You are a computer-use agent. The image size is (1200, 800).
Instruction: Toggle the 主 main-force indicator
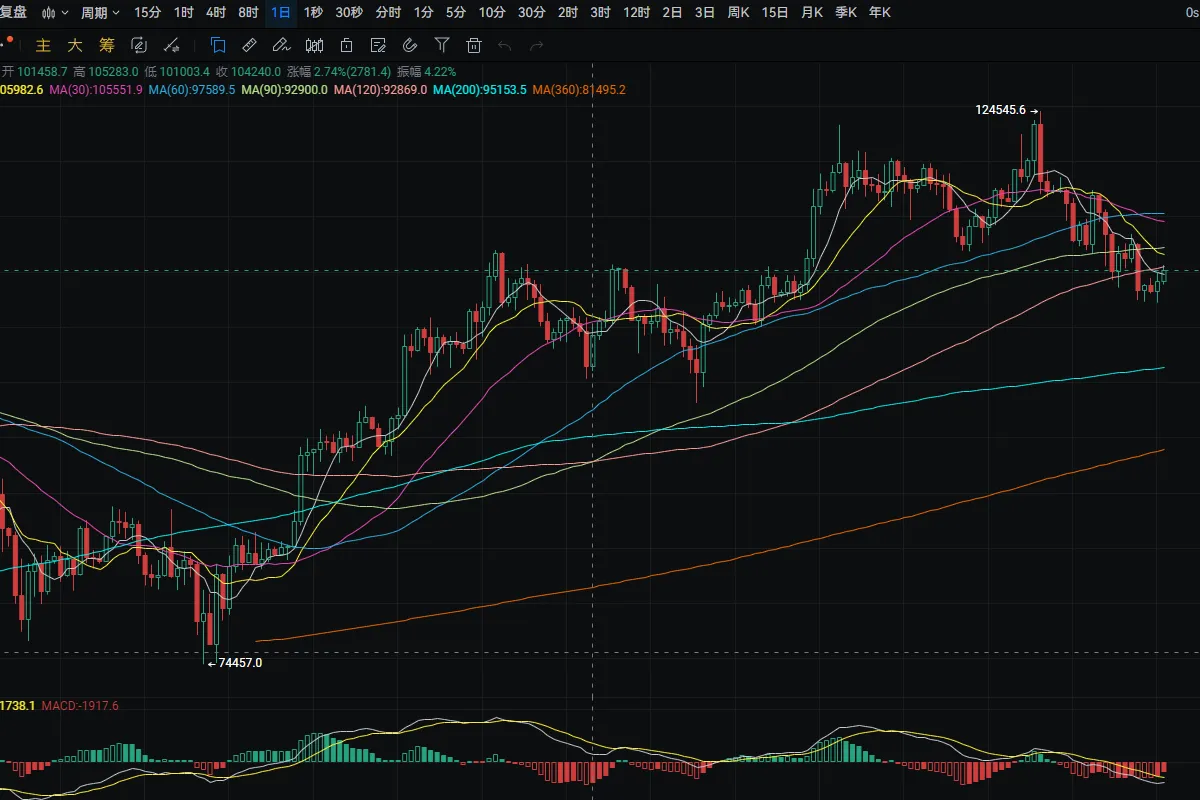[x=43, y=46]
